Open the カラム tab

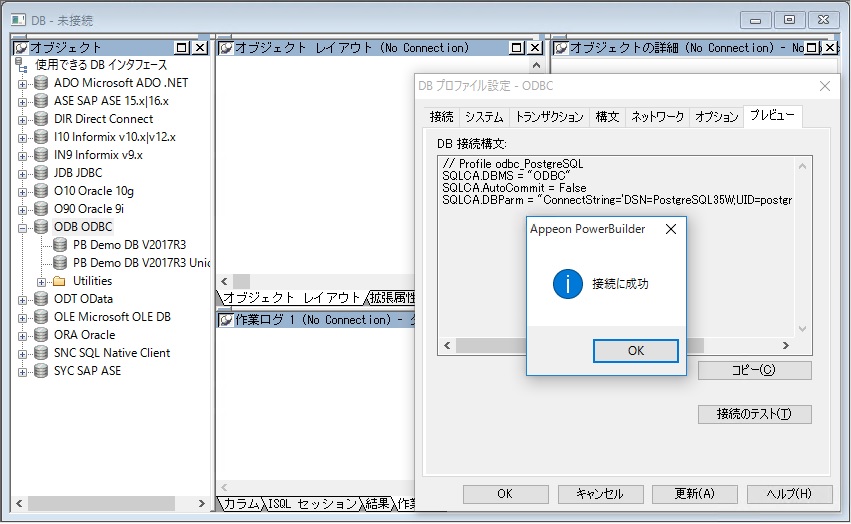242,504
